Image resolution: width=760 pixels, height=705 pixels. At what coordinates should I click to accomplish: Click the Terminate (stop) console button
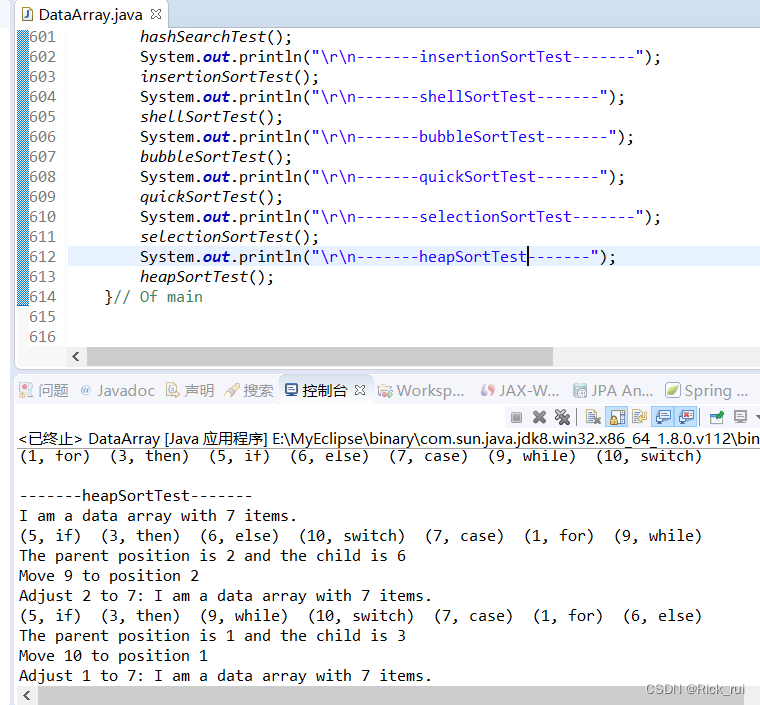[516, 417]
